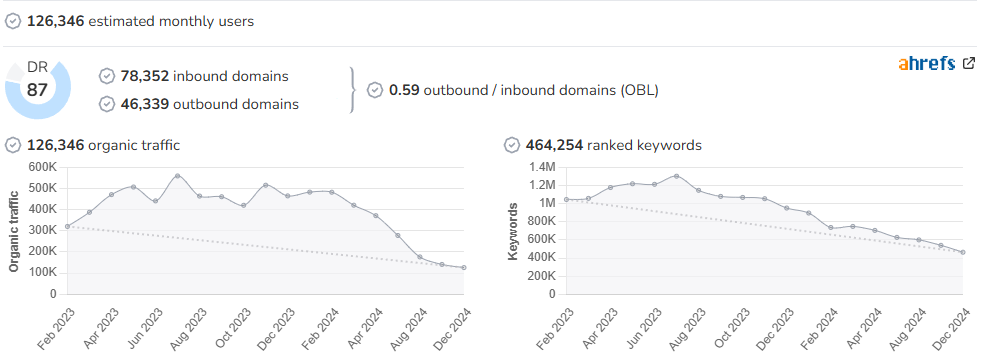Click the highest peak point on keywords chart

click(676, 176)
